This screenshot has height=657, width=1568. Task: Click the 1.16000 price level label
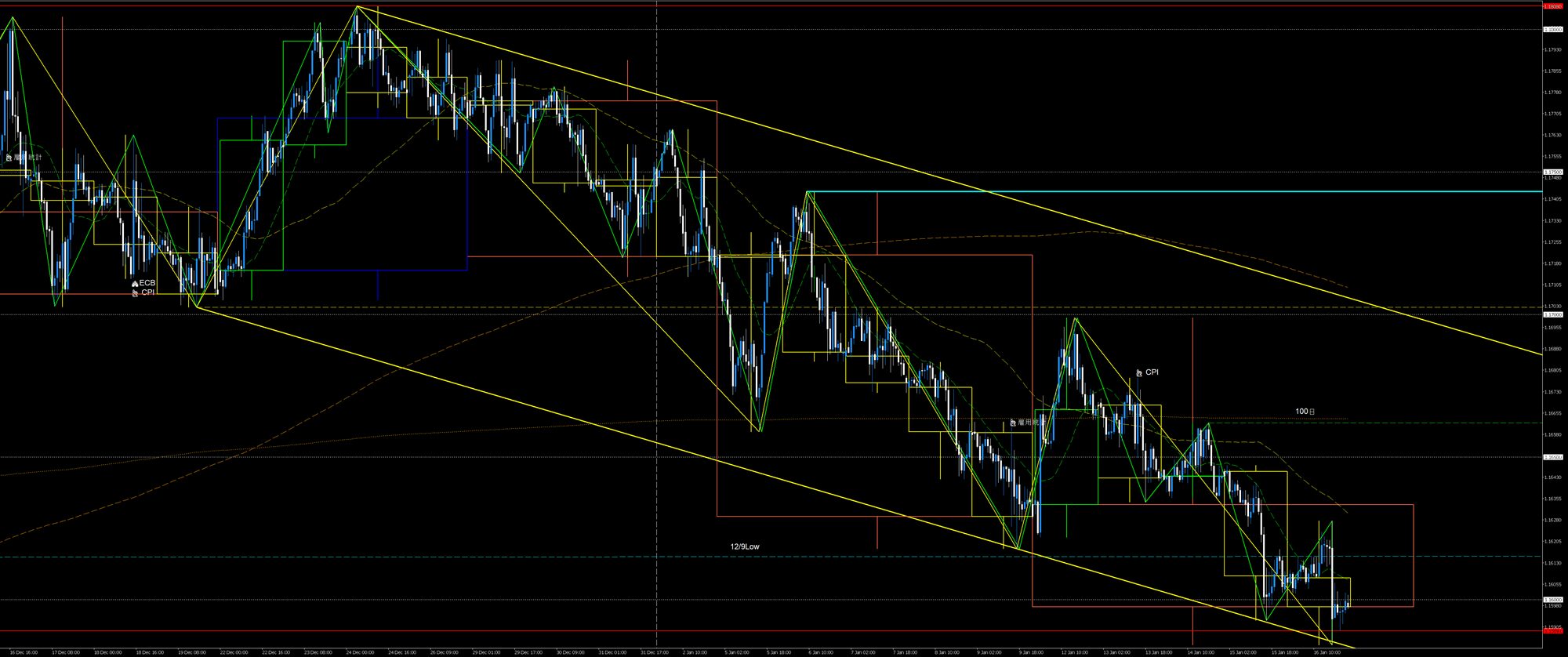pyautogui.click(x=1552, y=600)
